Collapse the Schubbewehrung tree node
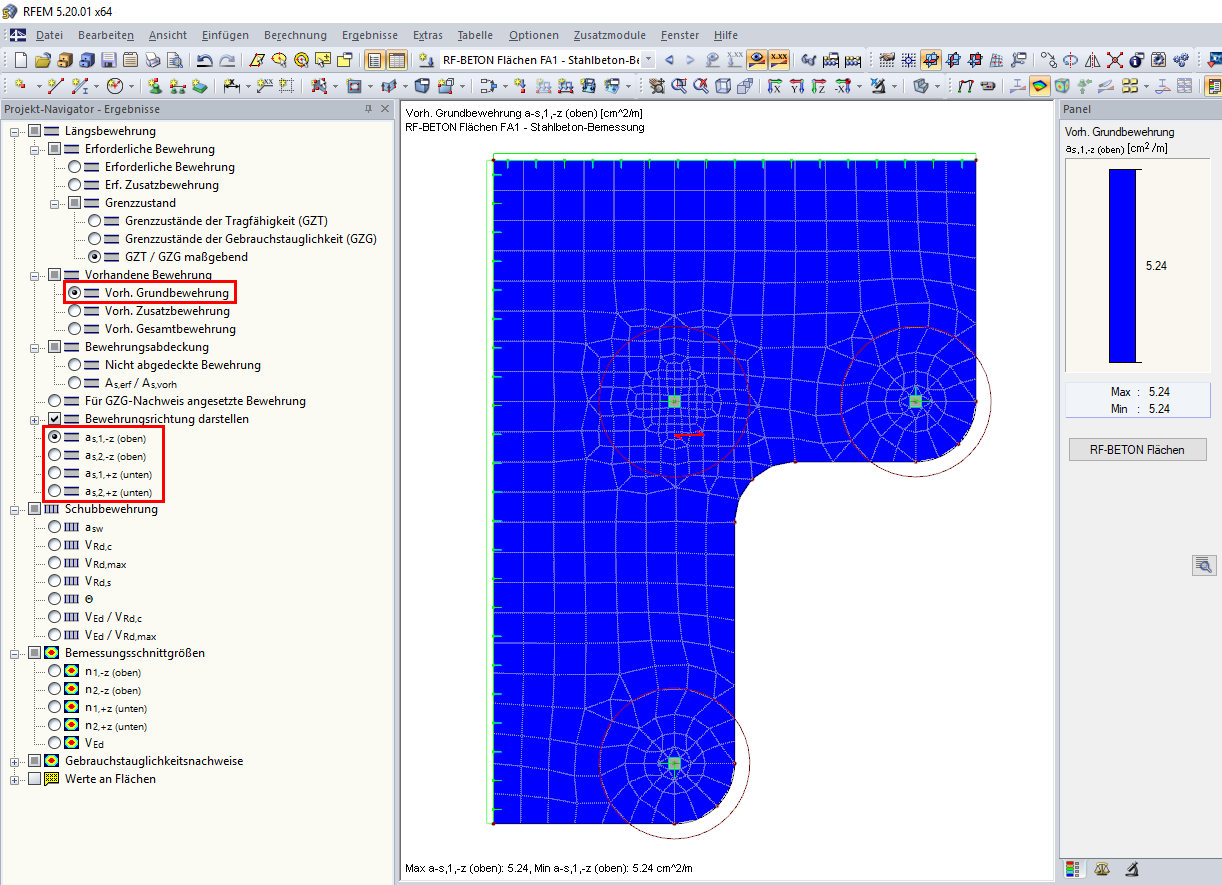This screenshot has width=1222, height=885. (x=15, y=509)
